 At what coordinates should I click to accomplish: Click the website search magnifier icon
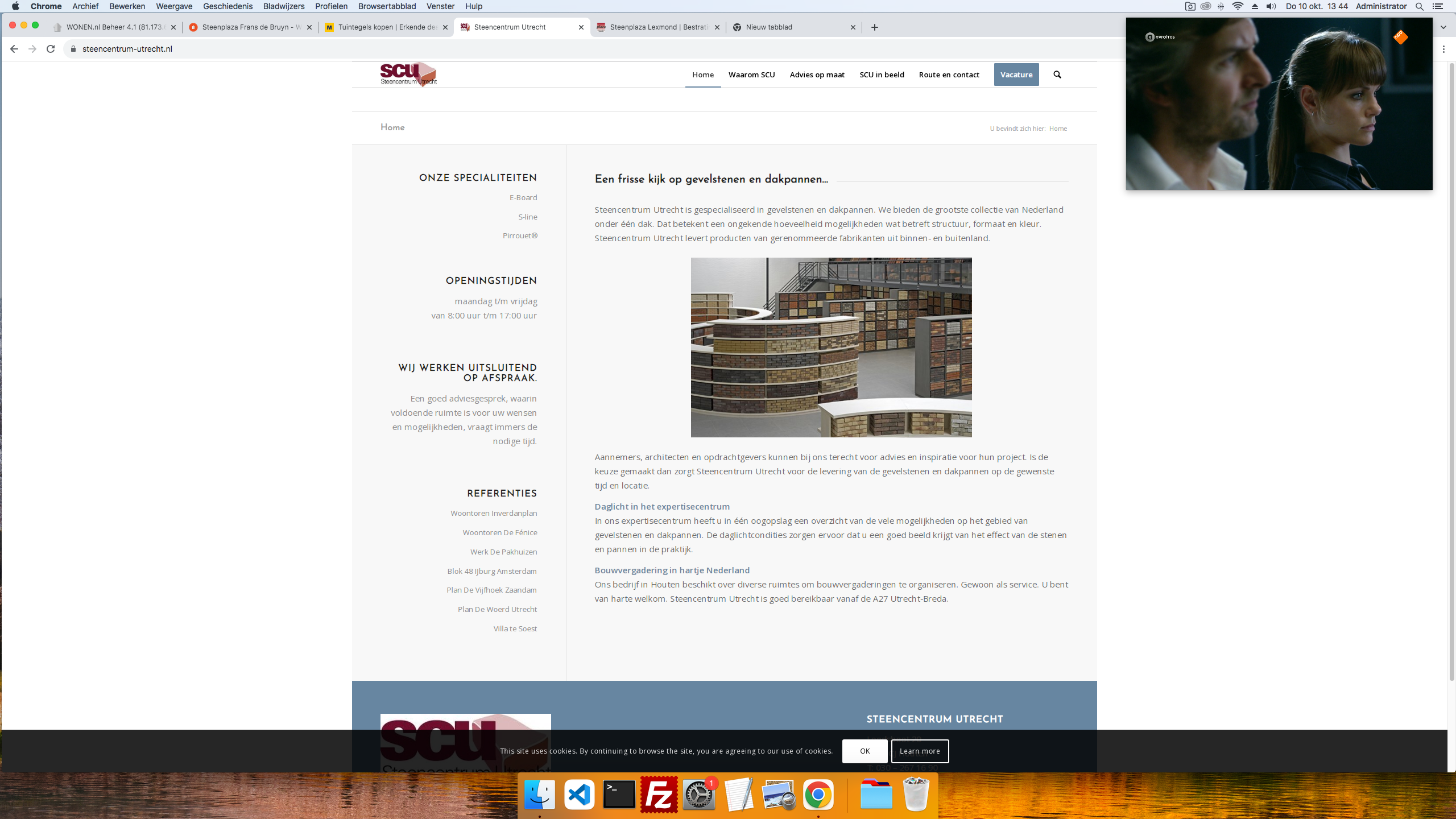click(x=1057, y=75)
